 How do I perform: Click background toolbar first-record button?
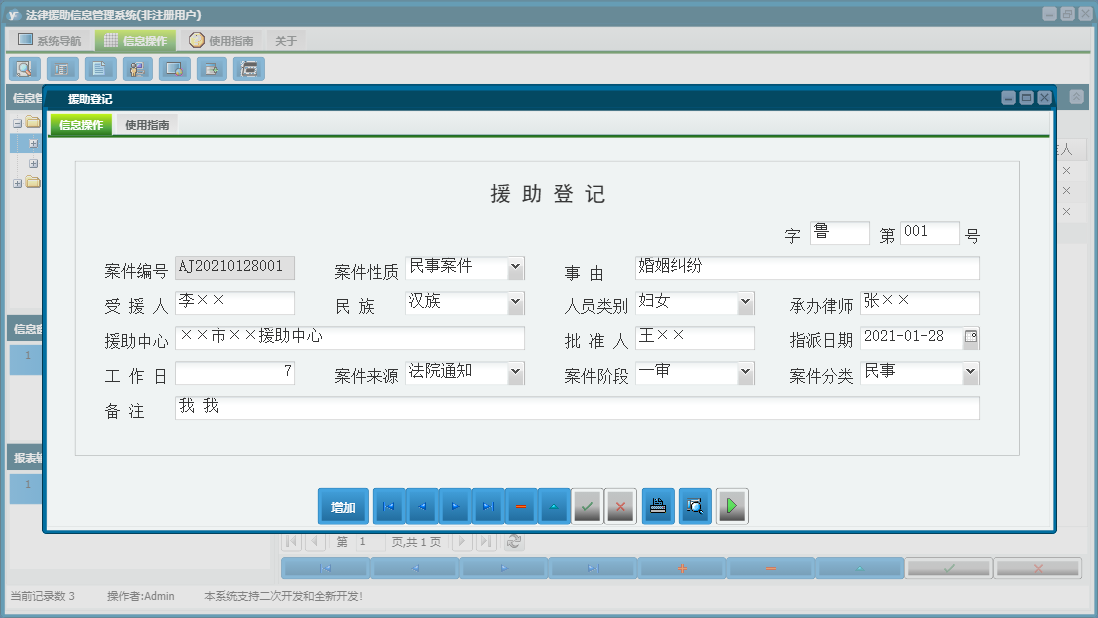326,568
